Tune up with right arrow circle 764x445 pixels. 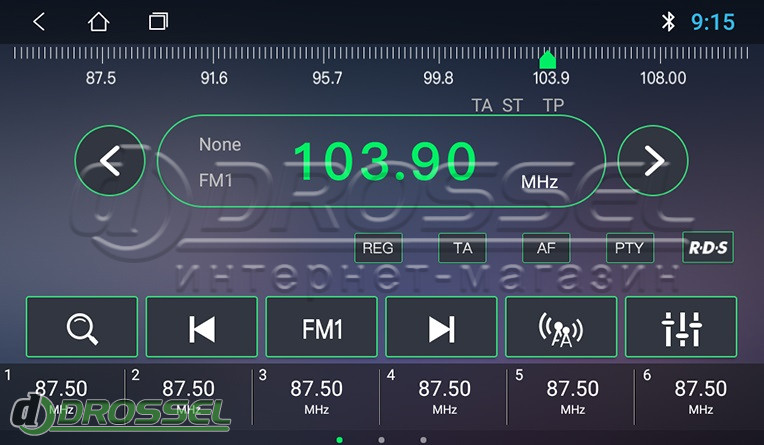(653, 160)
